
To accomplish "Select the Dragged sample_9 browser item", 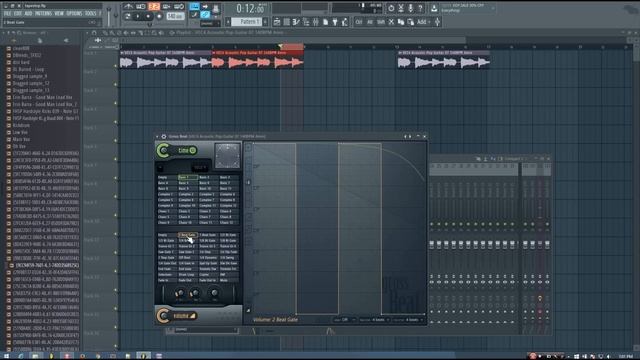I will pyautogui.click(x=30, y=76).
